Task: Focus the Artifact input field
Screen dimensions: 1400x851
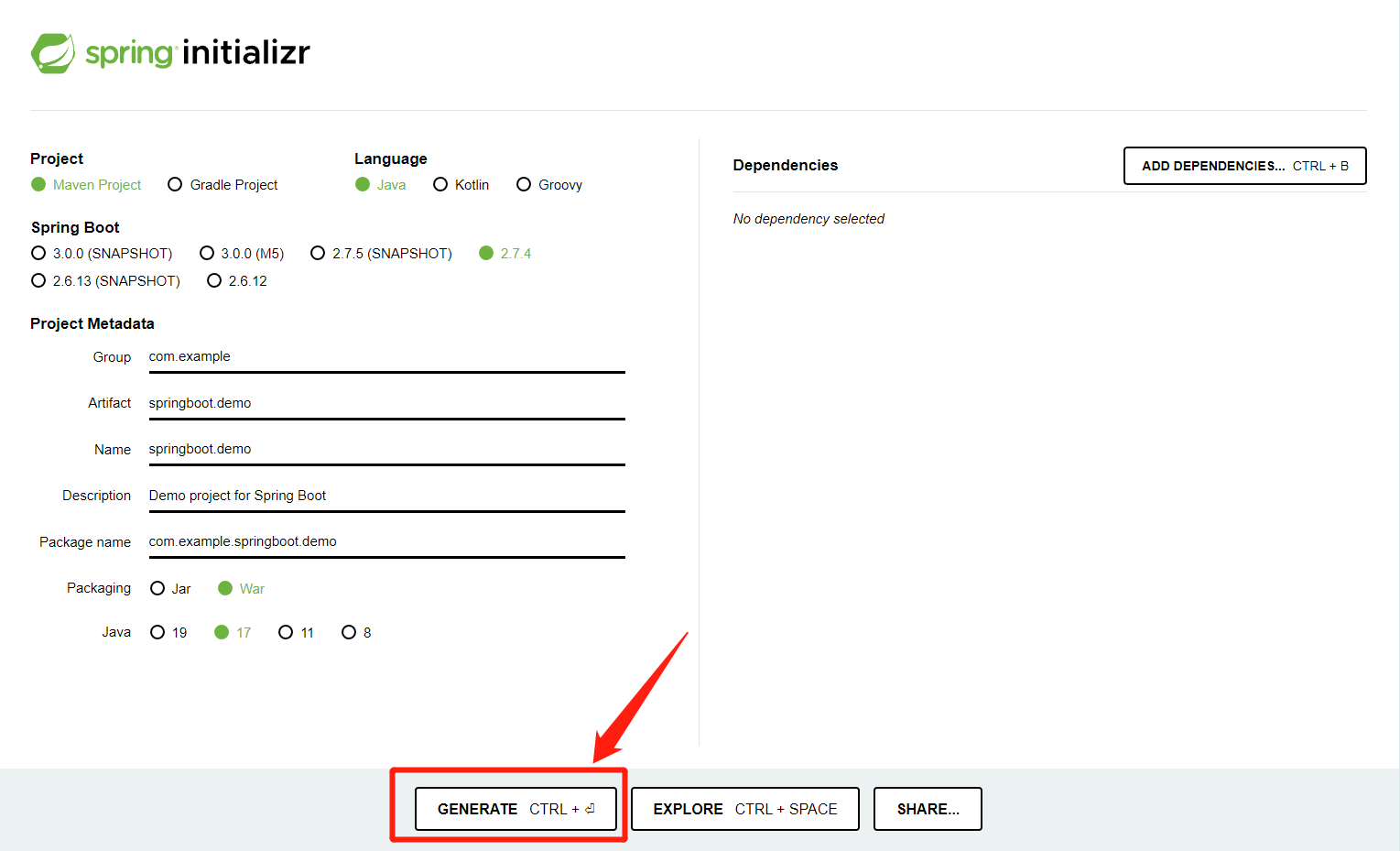Action: coord(386,404)
